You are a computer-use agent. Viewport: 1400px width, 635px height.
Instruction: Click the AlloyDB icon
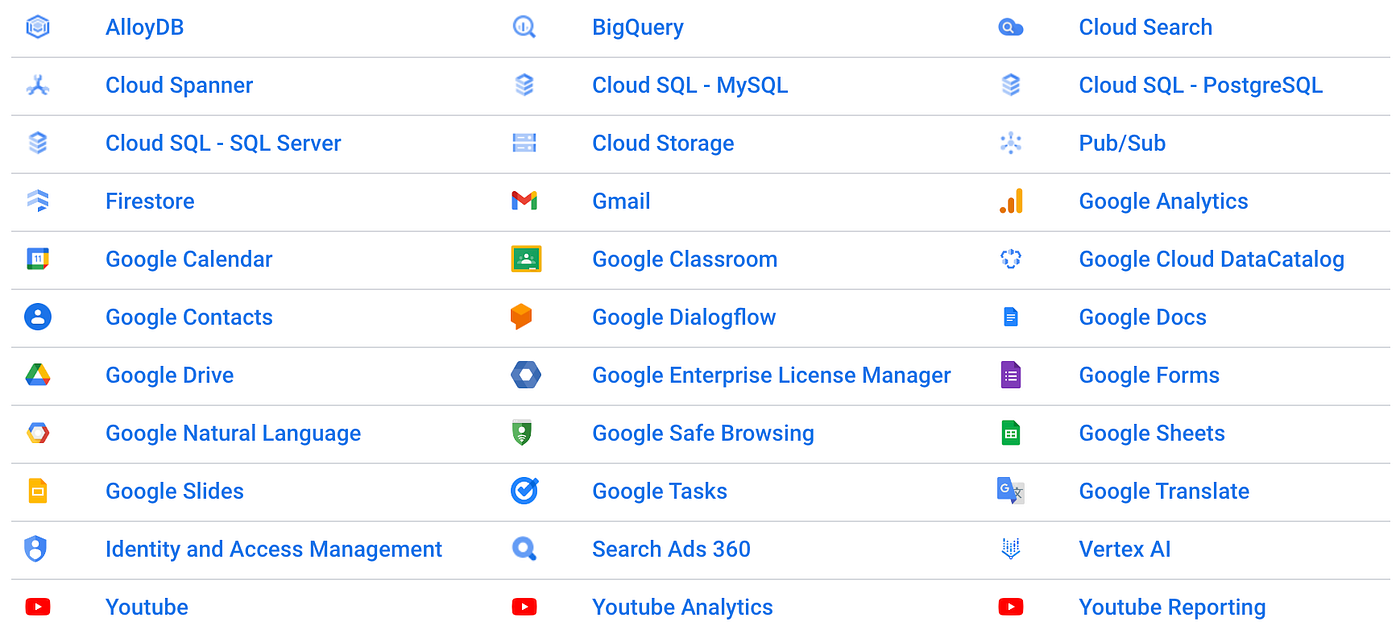pos(38,27)
